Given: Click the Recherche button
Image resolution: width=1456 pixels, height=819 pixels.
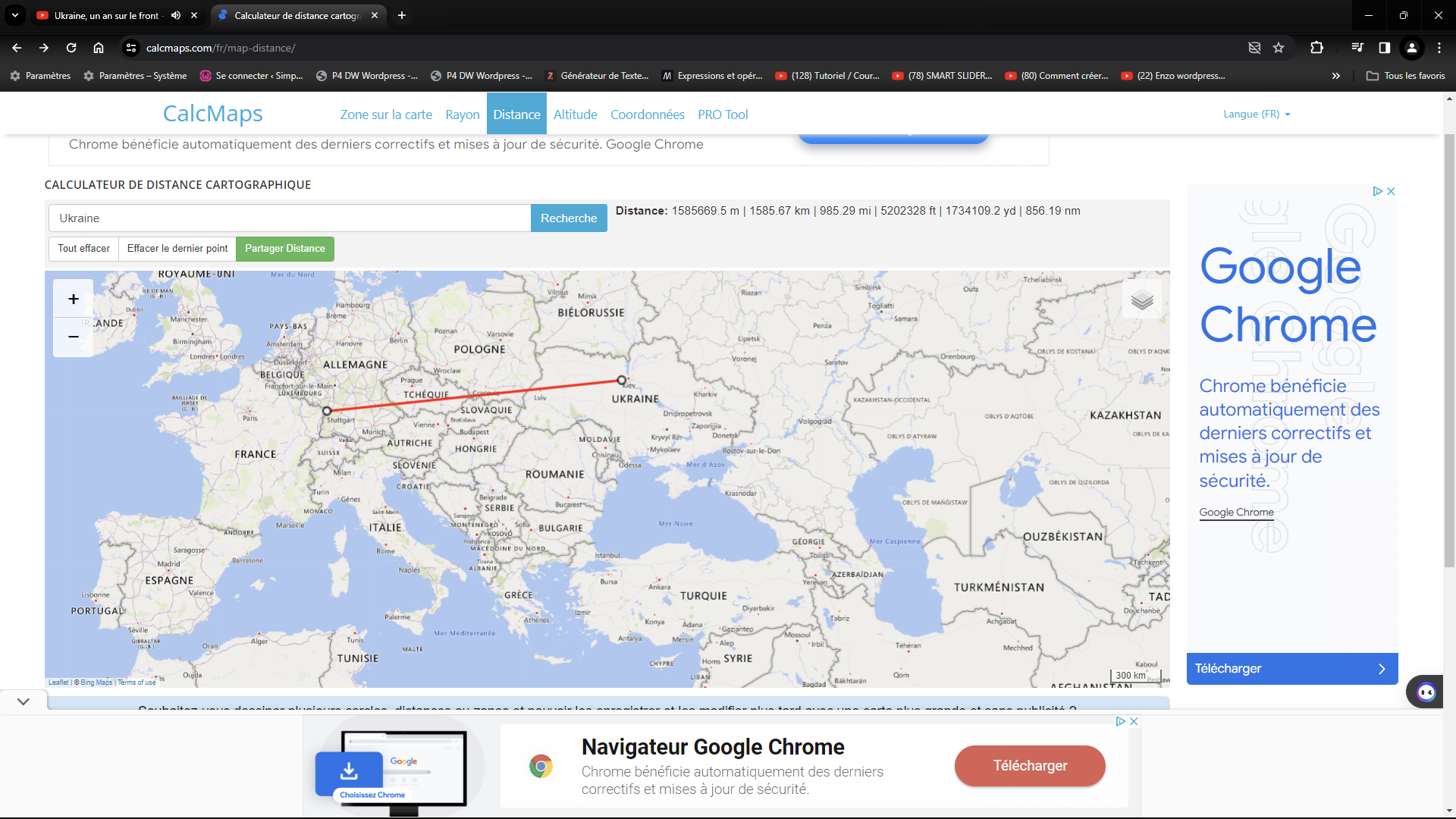Looking at the screenshot, I should click(x=569, y=218).
